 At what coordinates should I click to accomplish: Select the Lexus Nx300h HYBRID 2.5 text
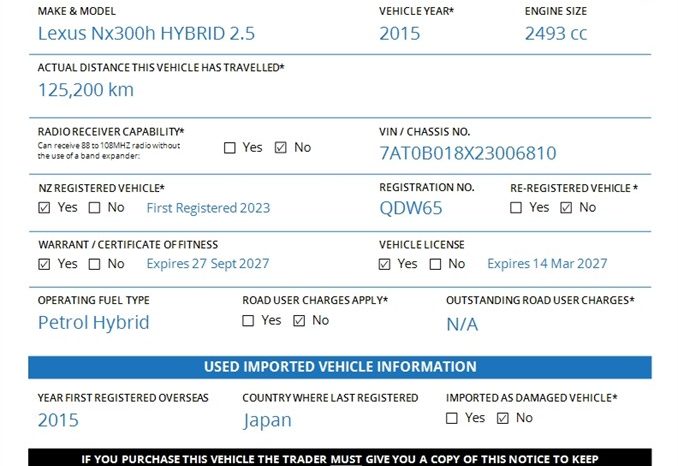(x=146, y=33)
